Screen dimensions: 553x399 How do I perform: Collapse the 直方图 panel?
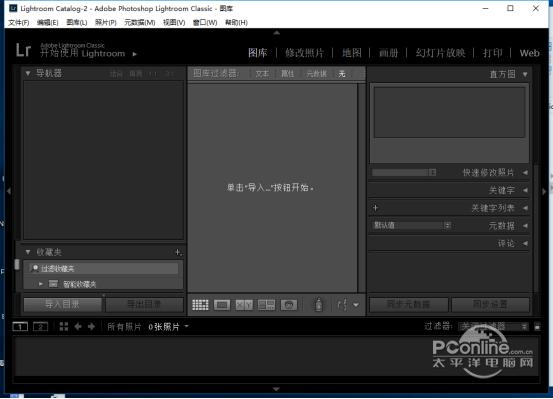coord(525,74)
